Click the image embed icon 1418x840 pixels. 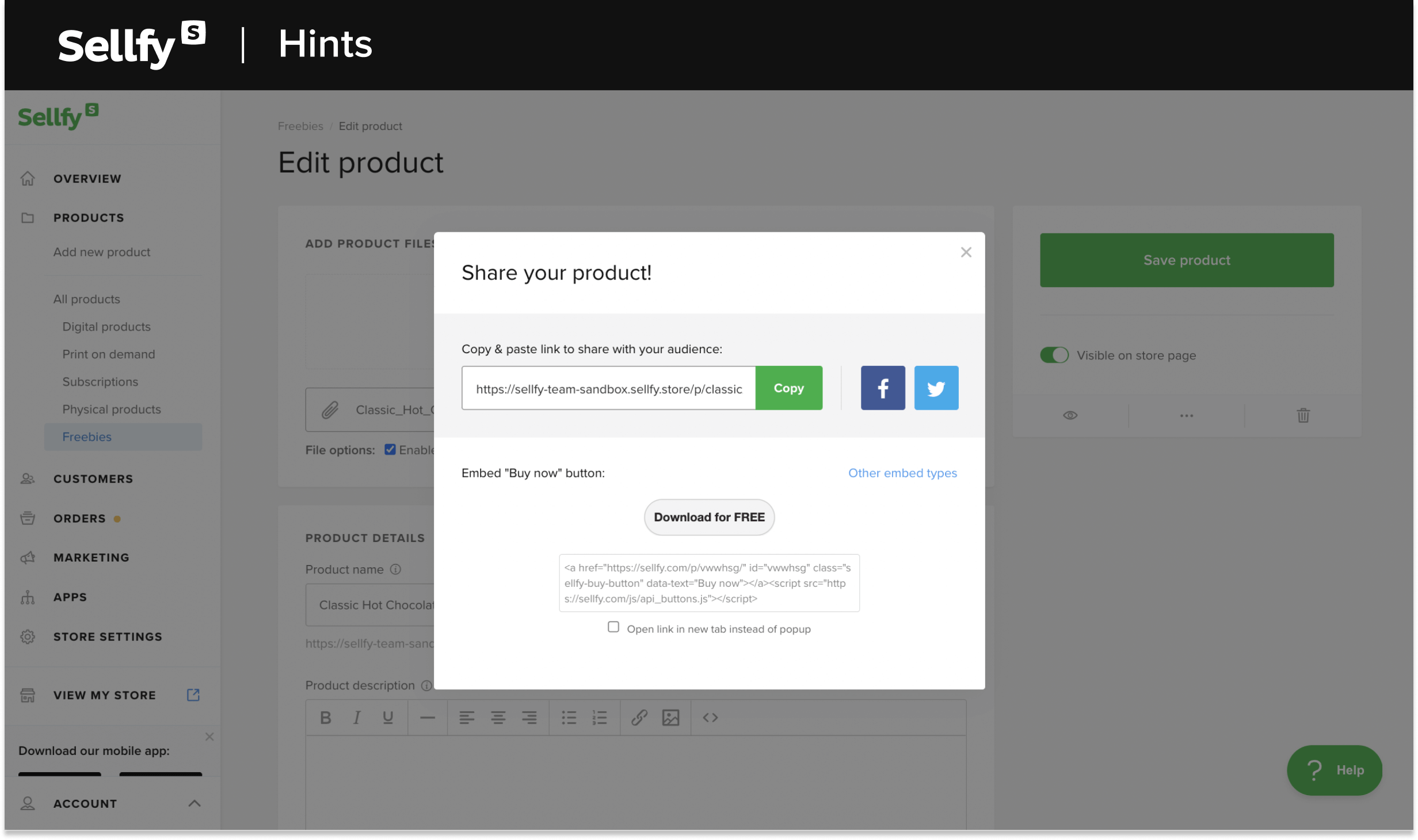coord(670,718)
